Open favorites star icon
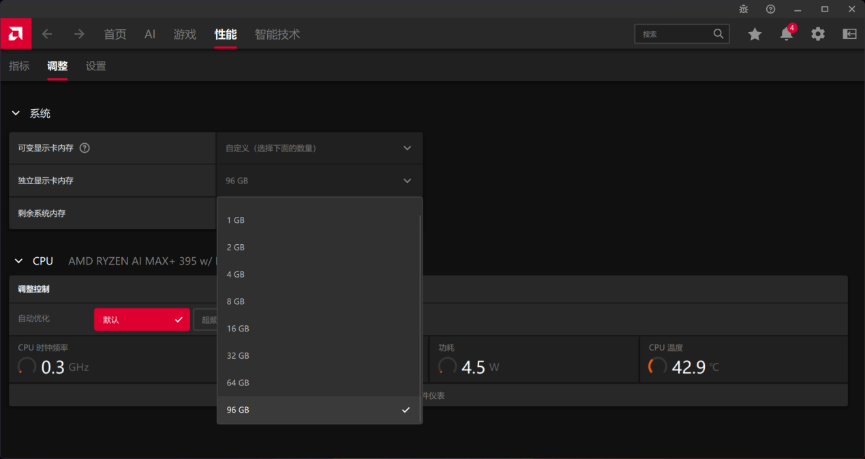 (755, 34)
